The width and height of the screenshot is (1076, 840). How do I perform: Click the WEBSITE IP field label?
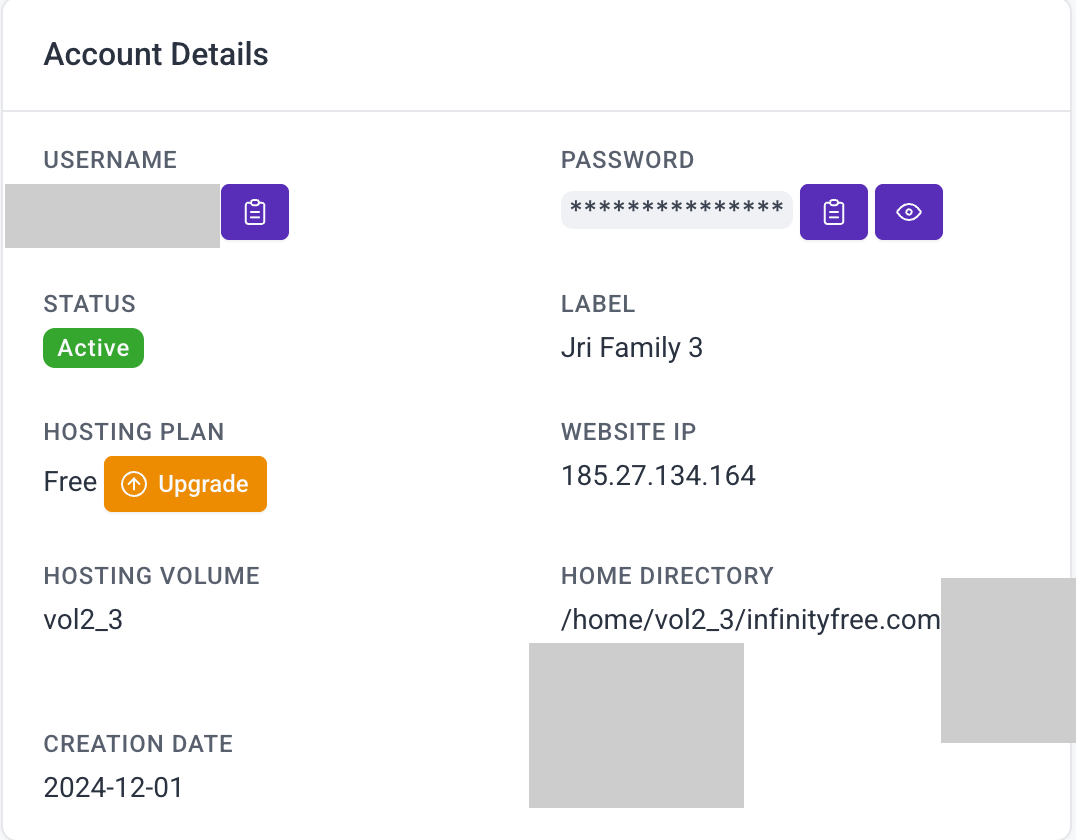(628, 432)
